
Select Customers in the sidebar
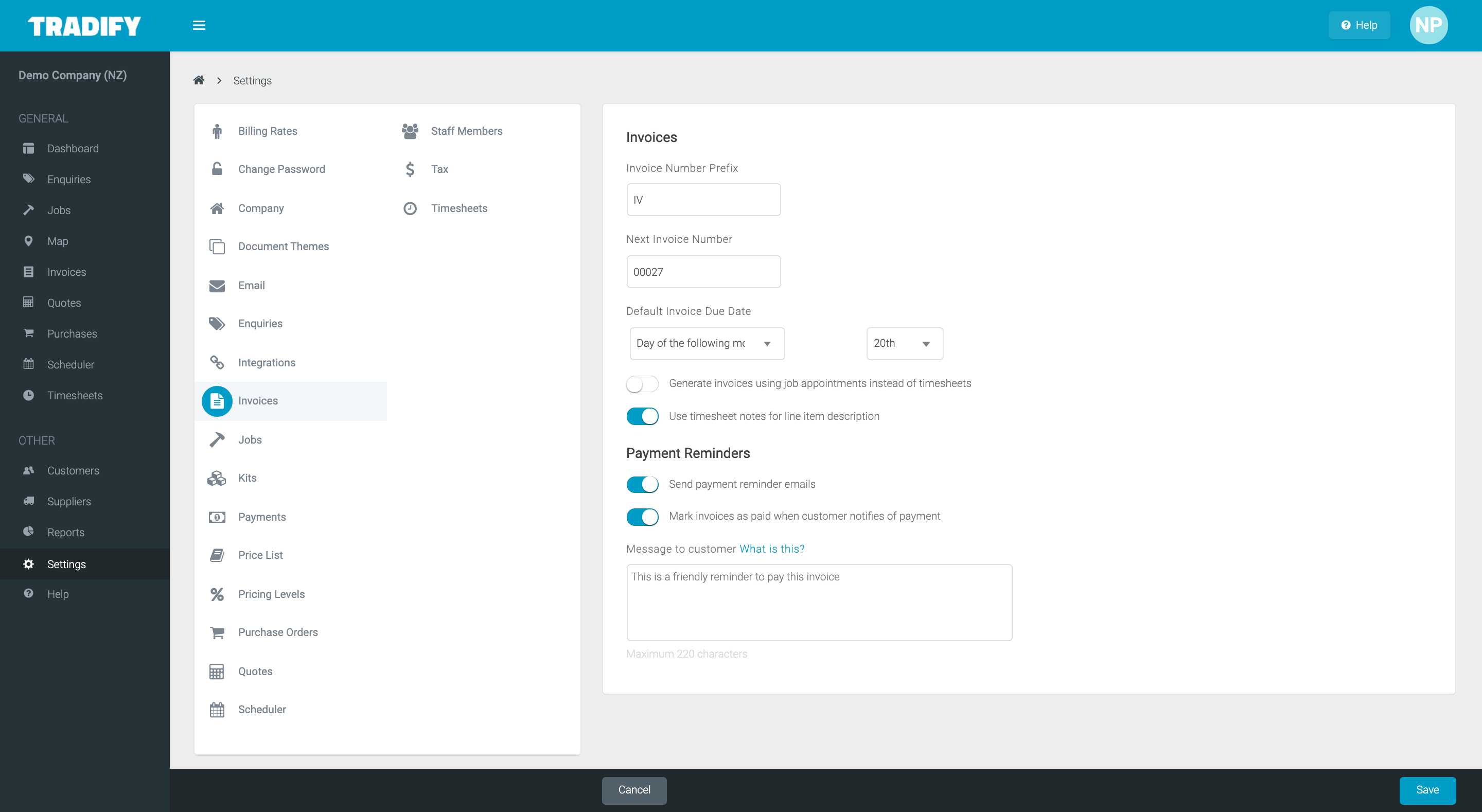73,471
